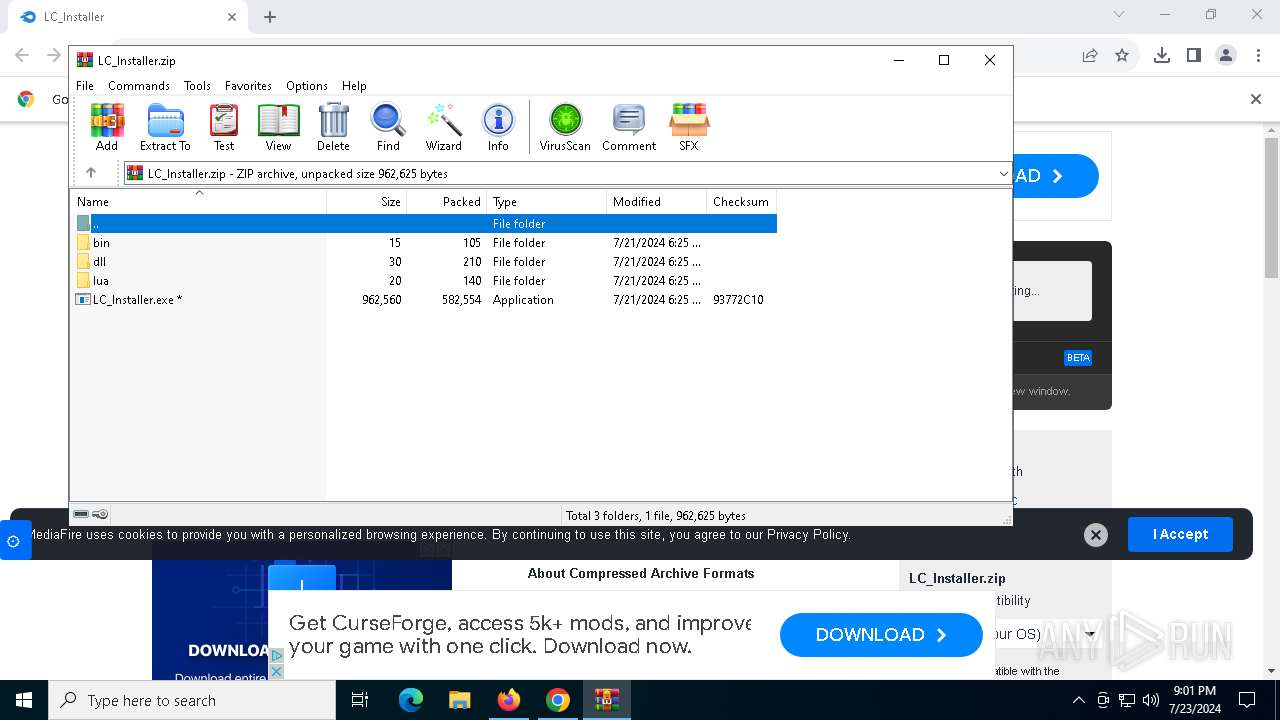The height and width of the screenshot is (720, 1280).
Task: Start VirusScan bug icon
Action: point(565,127)
